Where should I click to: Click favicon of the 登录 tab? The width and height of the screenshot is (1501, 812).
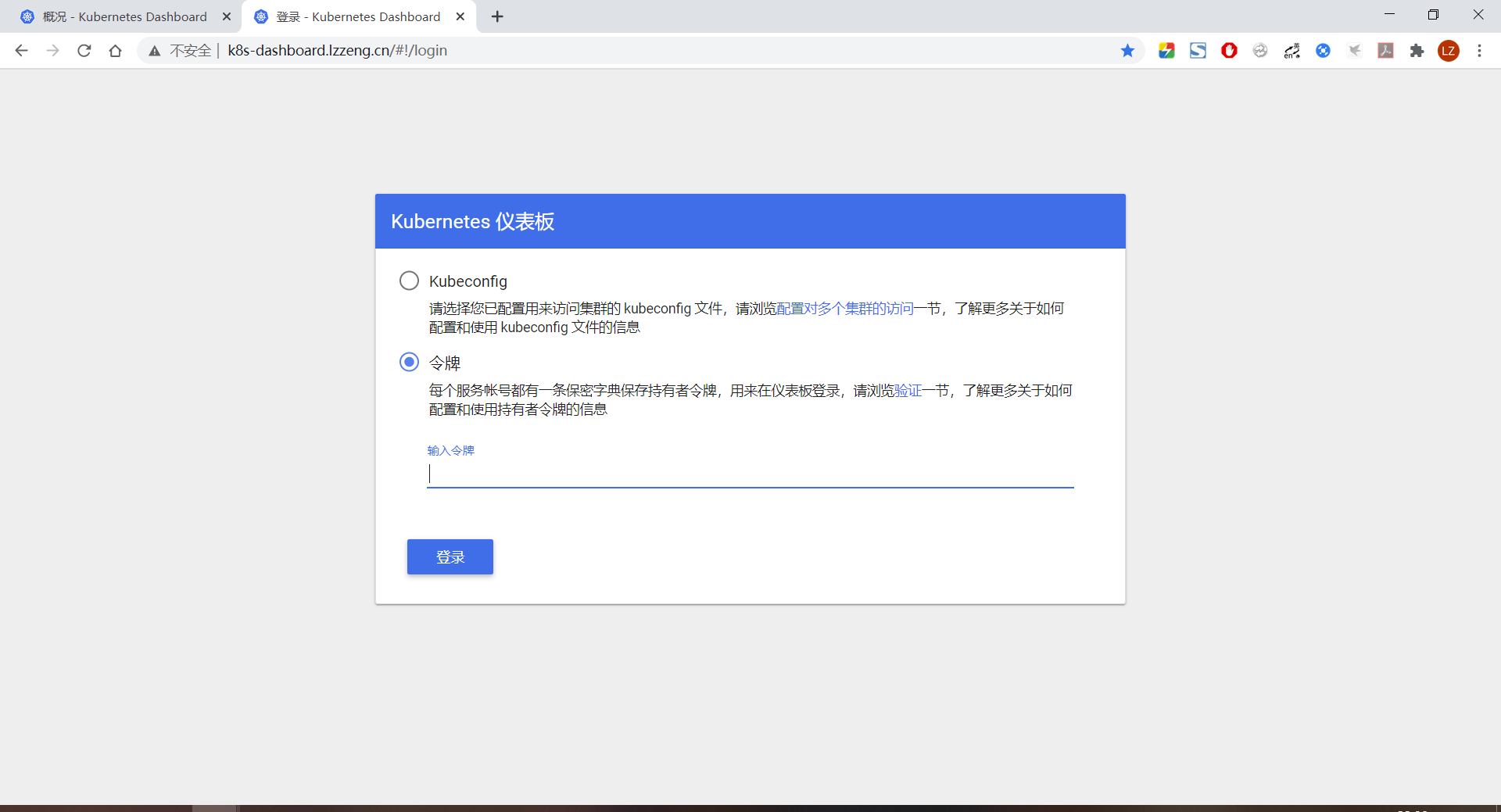pos(261,16)
